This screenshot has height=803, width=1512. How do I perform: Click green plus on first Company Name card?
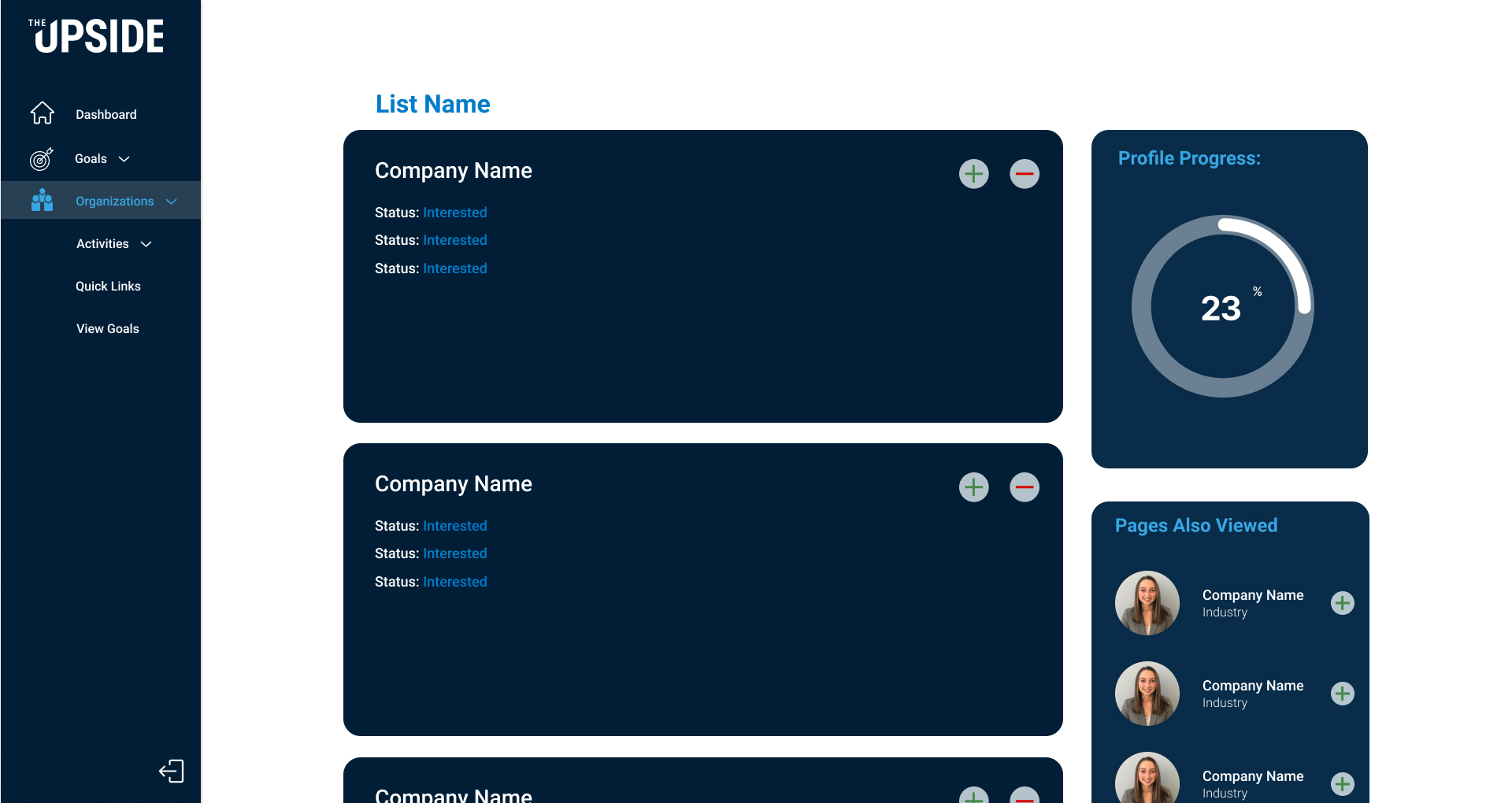(x=974, y=174)
